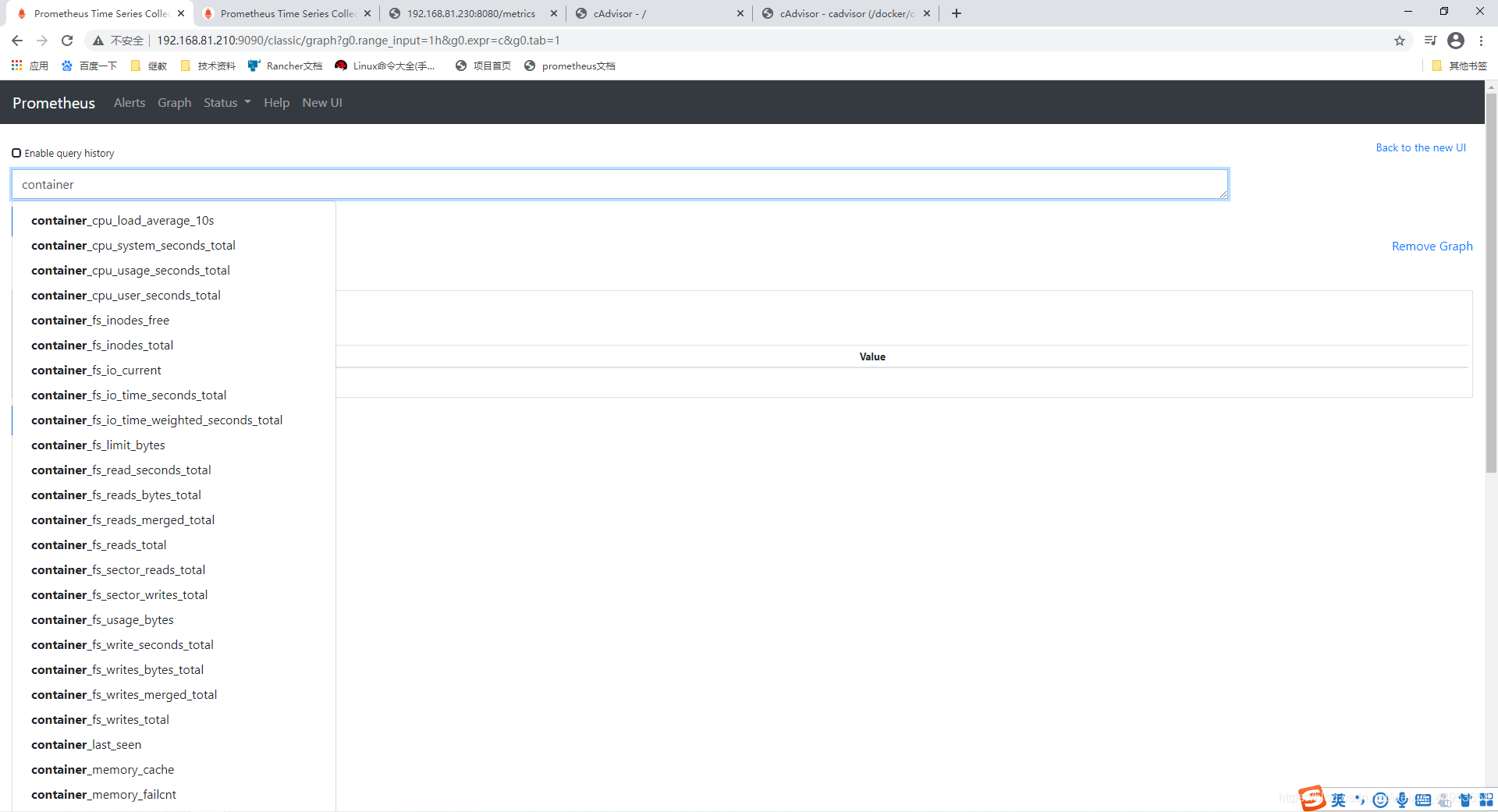Open the Sogou toolbox grid icon
The width and height of the screenshot is (1498, 812).
point(1486,800)
